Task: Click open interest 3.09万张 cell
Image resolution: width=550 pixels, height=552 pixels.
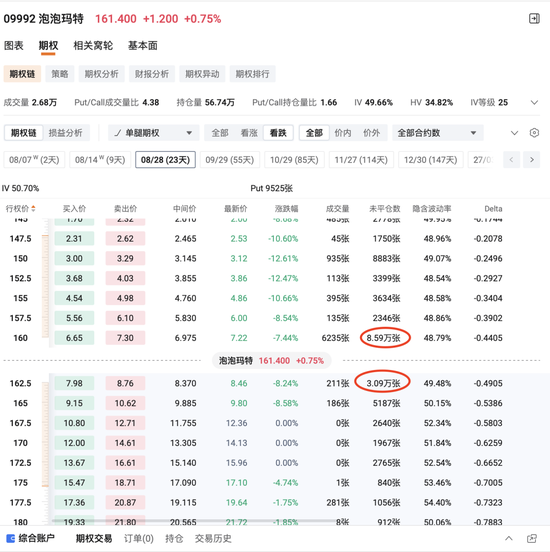Action: pyautogui.click(x=383, y=383)
